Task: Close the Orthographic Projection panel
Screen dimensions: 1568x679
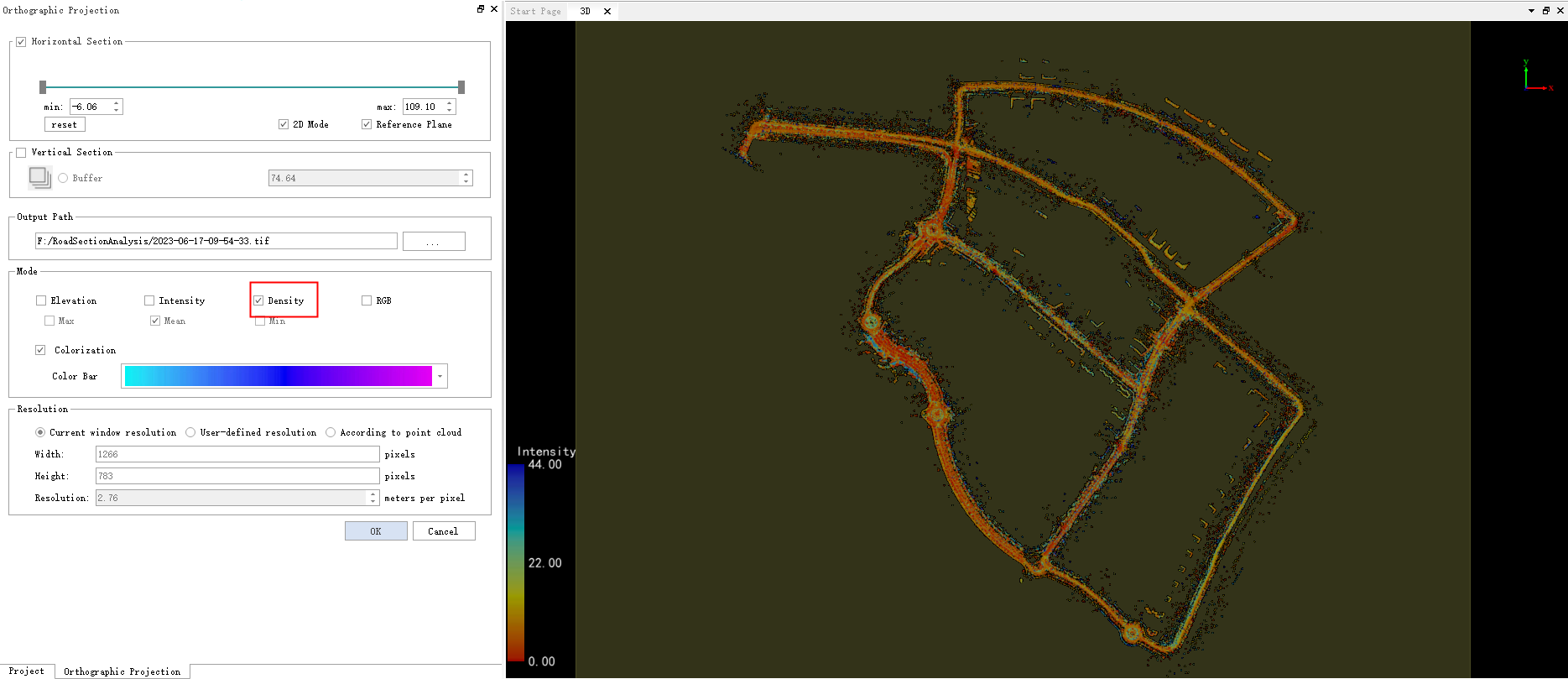Action: [x=494, y=9]
